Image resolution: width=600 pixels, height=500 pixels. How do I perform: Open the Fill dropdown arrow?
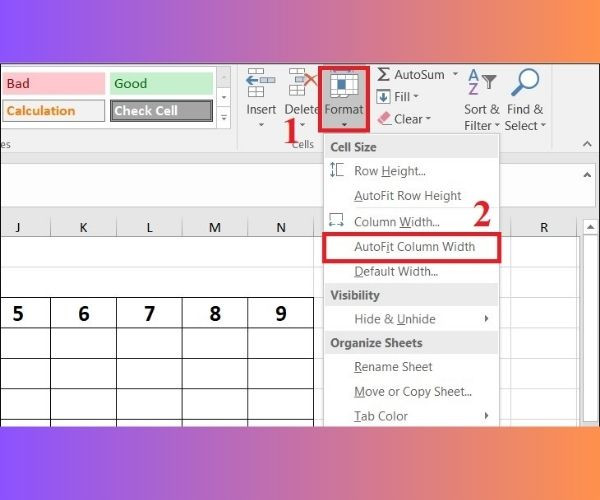click(416, 96)
